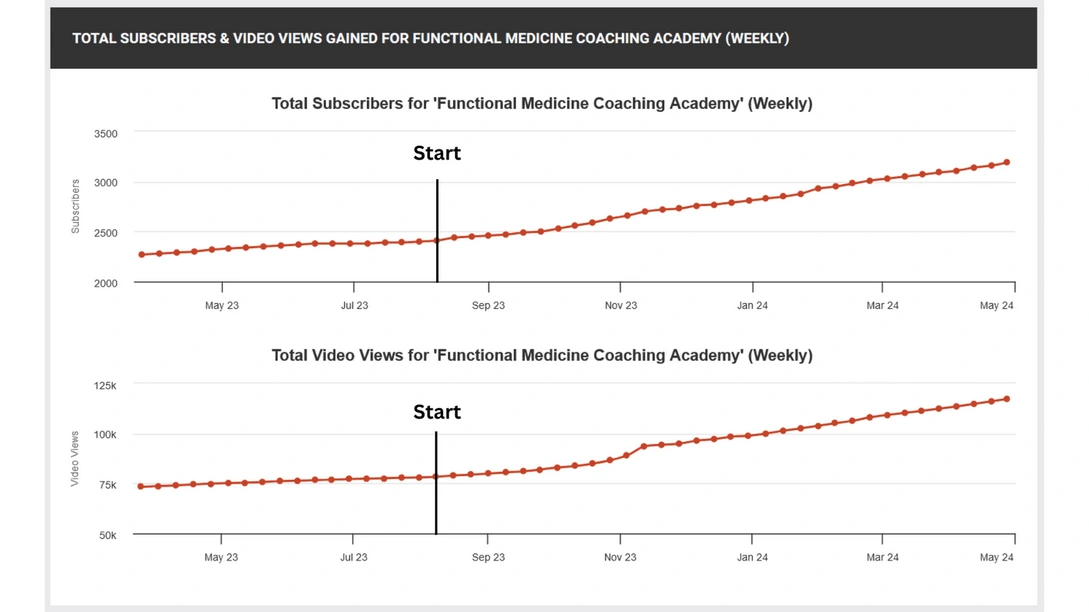Click the 125k label on the Video Views y-axis

[x=105, y=385]
